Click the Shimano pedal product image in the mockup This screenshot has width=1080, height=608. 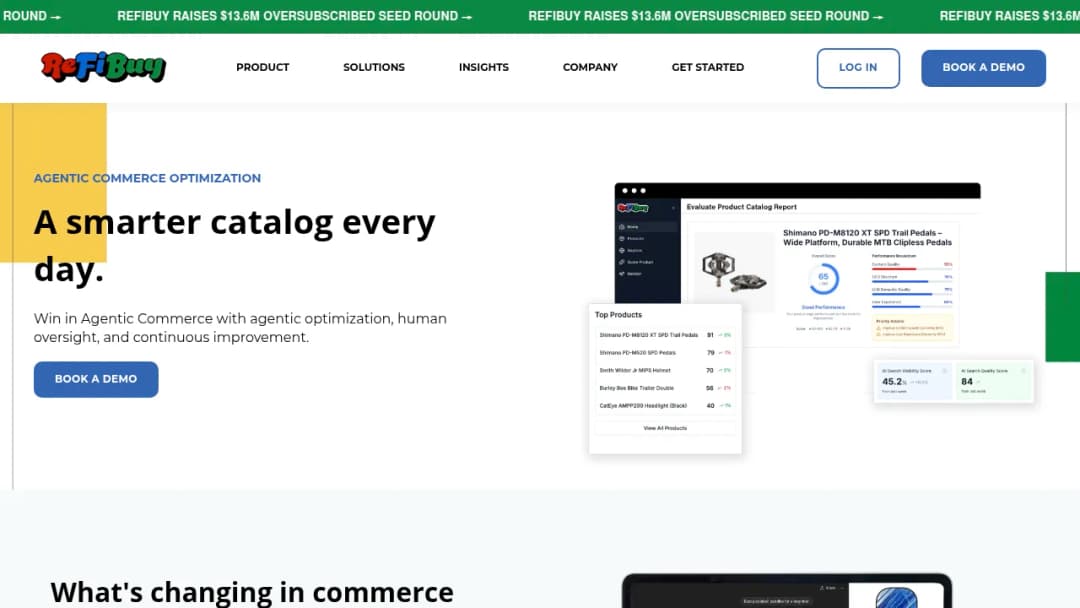coord(734,271)
